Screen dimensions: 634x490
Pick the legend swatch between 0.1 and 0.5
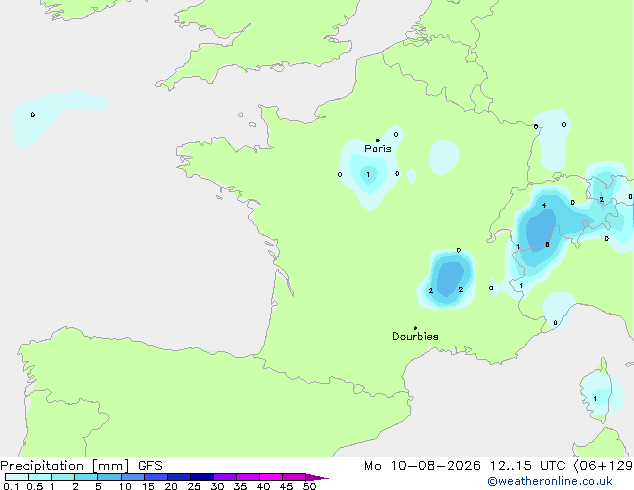[17, 477]
